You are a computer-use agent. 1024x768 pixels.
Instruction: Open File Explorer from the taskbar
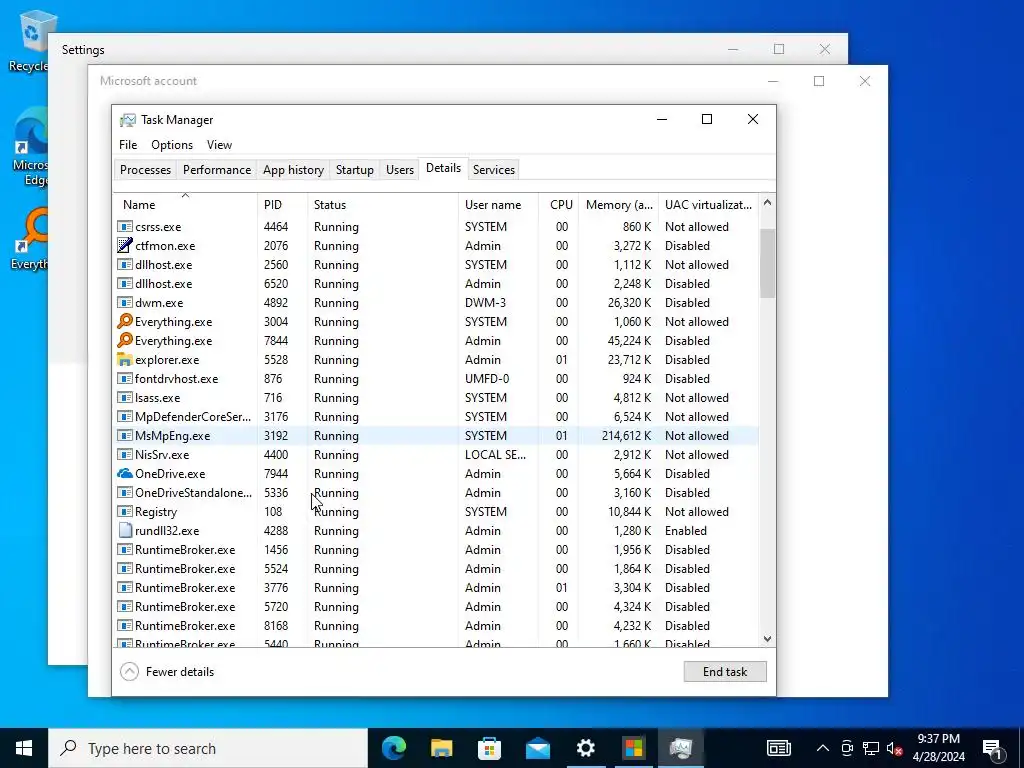(441, 748)
